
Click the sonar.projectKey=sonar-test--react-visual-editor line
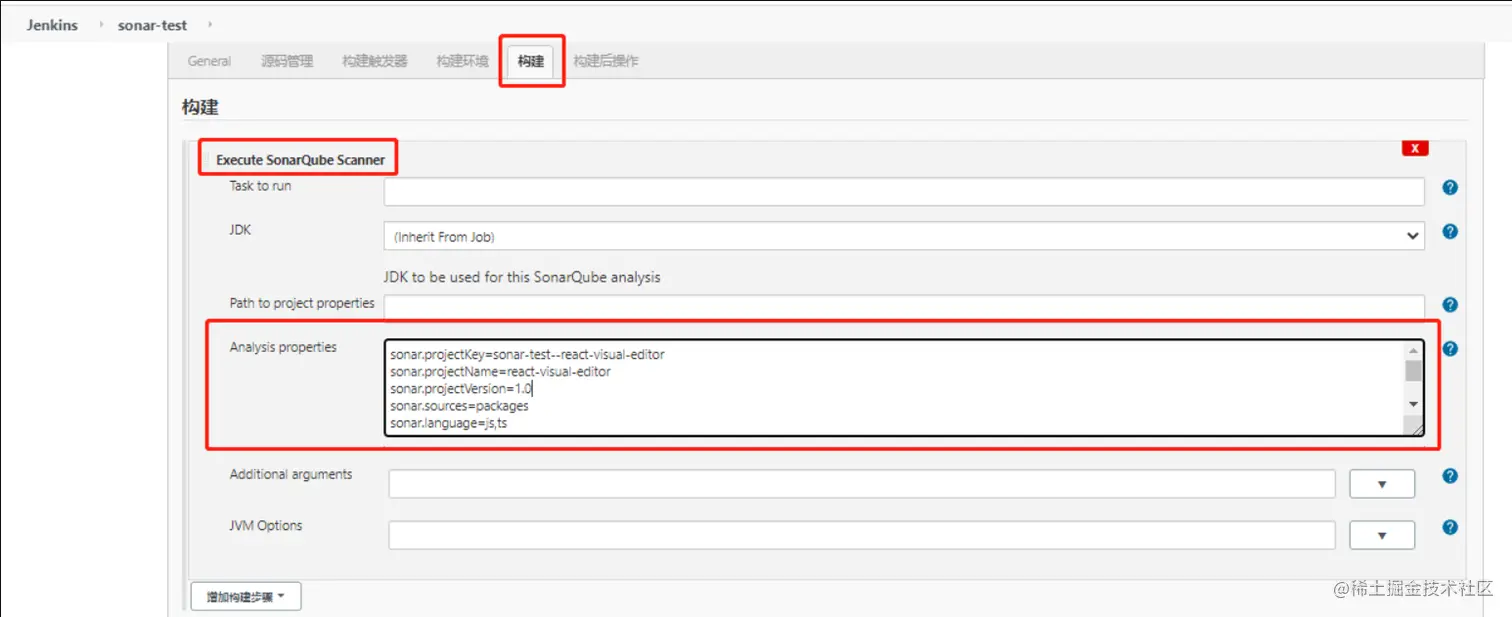[527, 354]
